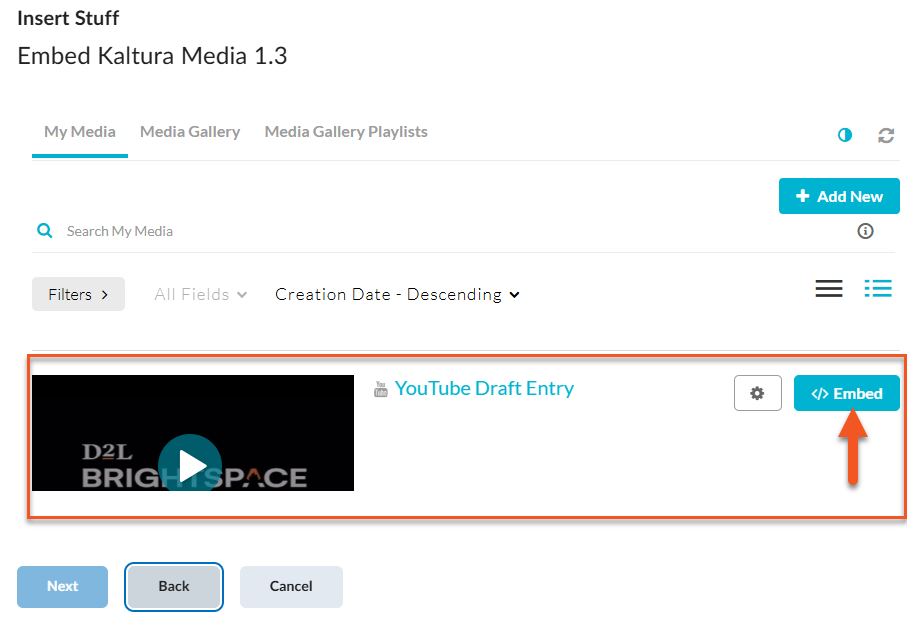The image size is (907, 622).
Task: Click the refresh media list icon
Action: [x=886, y=135]
